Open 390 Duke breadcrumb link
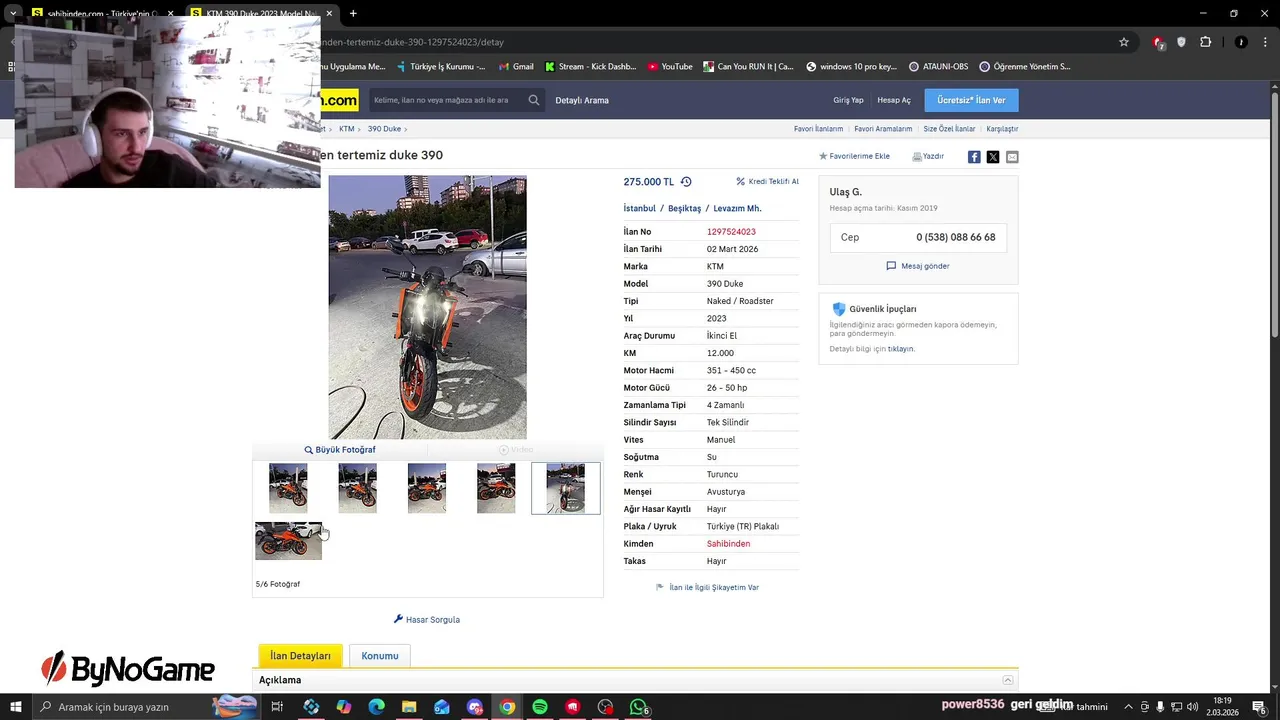Viewport: 1280px width, 720px height. coord(384,129)
